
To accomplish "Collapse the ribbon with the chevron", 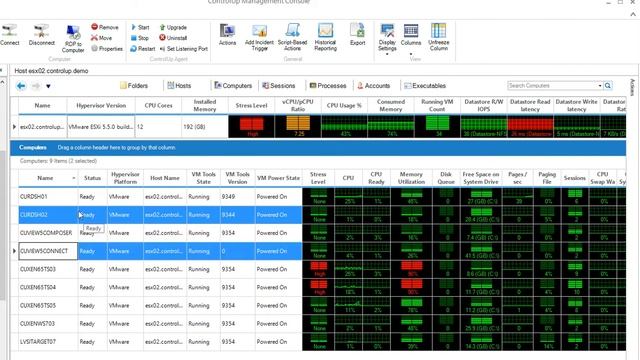I will pos(633,13).
